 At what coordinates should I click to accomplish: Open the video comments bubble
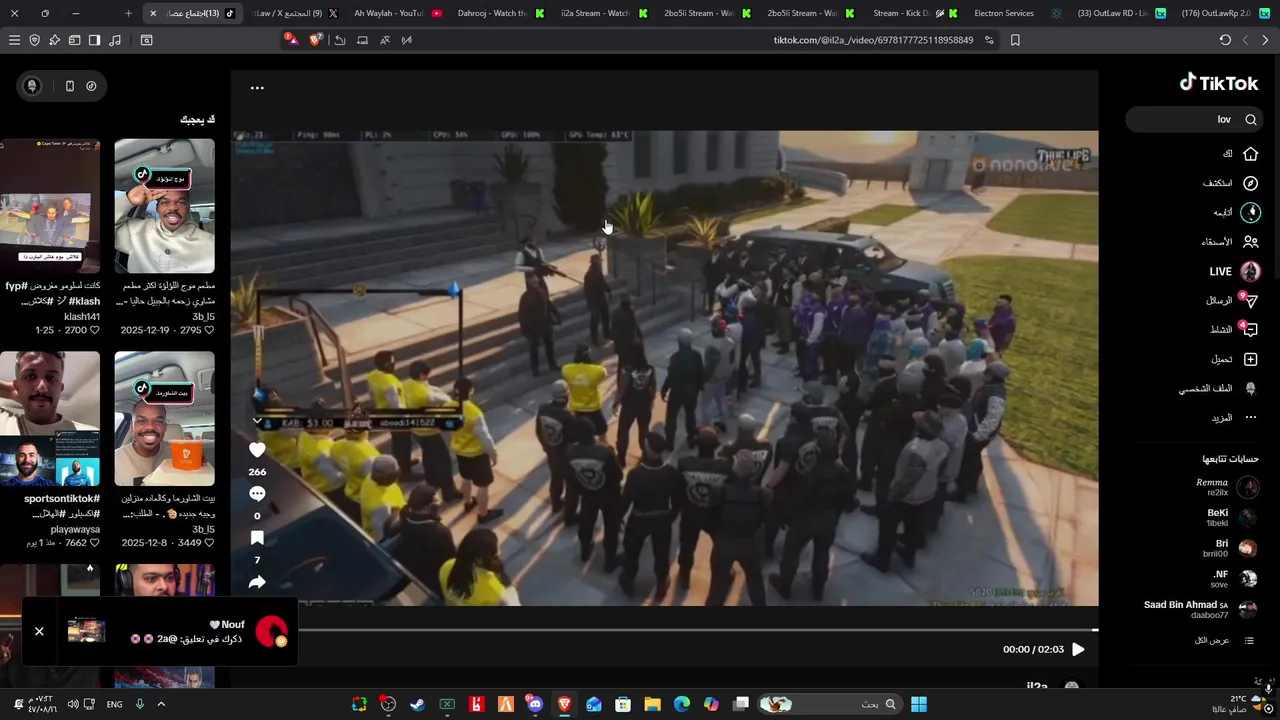(x=257, y=494)
